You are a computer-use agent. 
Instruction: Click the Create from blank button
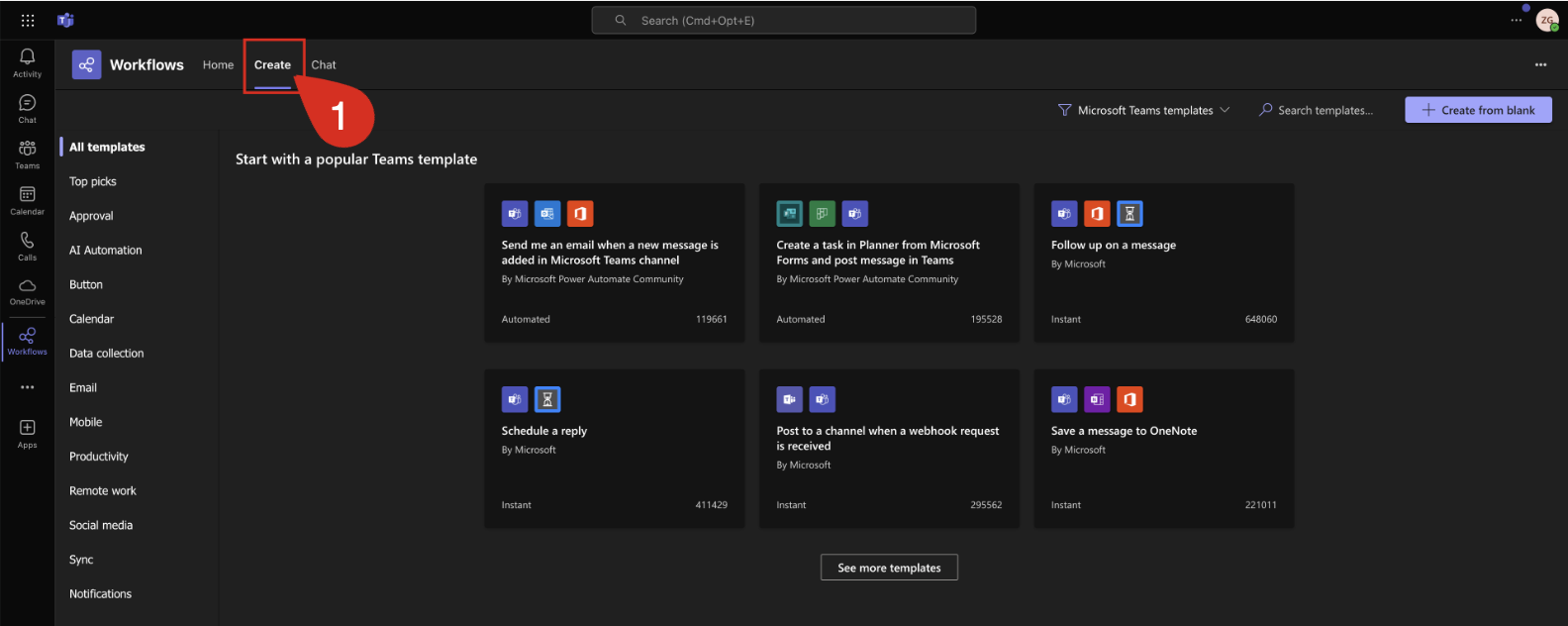[1478, 110]
